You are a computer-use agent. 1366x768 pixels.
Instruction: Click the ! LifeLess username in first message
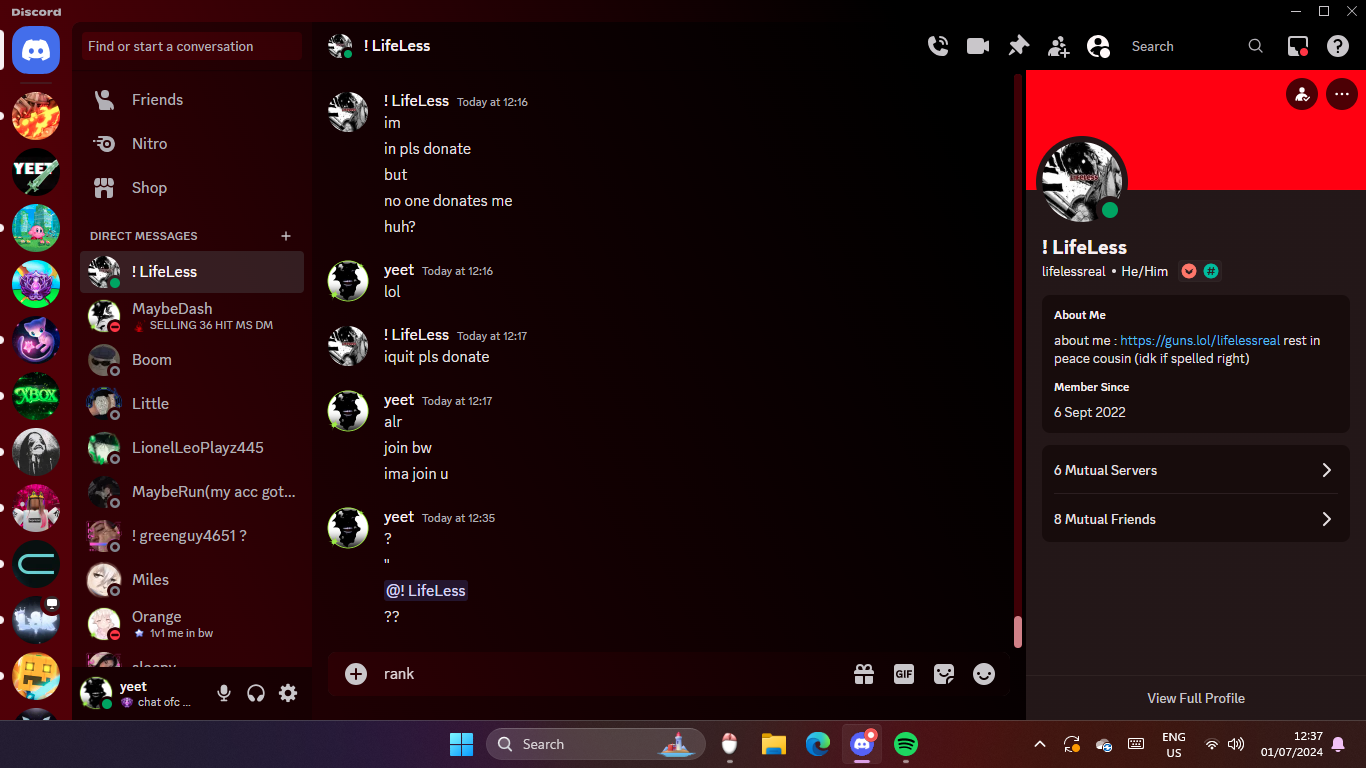click(x=416, y=101)
